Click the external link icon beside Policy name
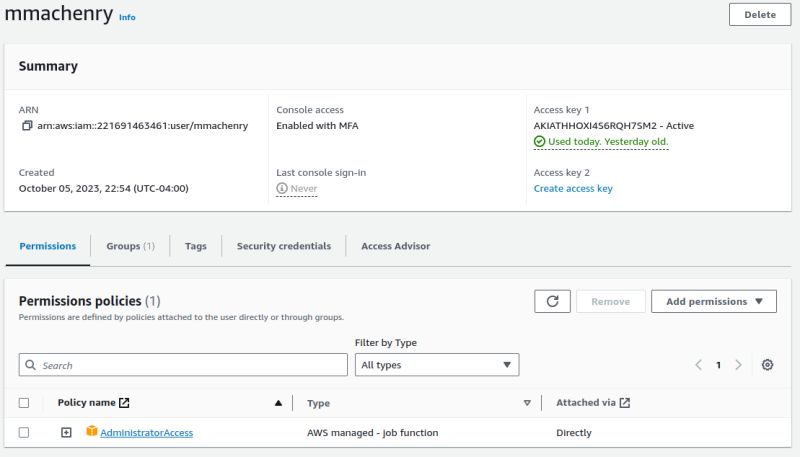The width and height of the screenshot is (800, 457). (124, 403)
